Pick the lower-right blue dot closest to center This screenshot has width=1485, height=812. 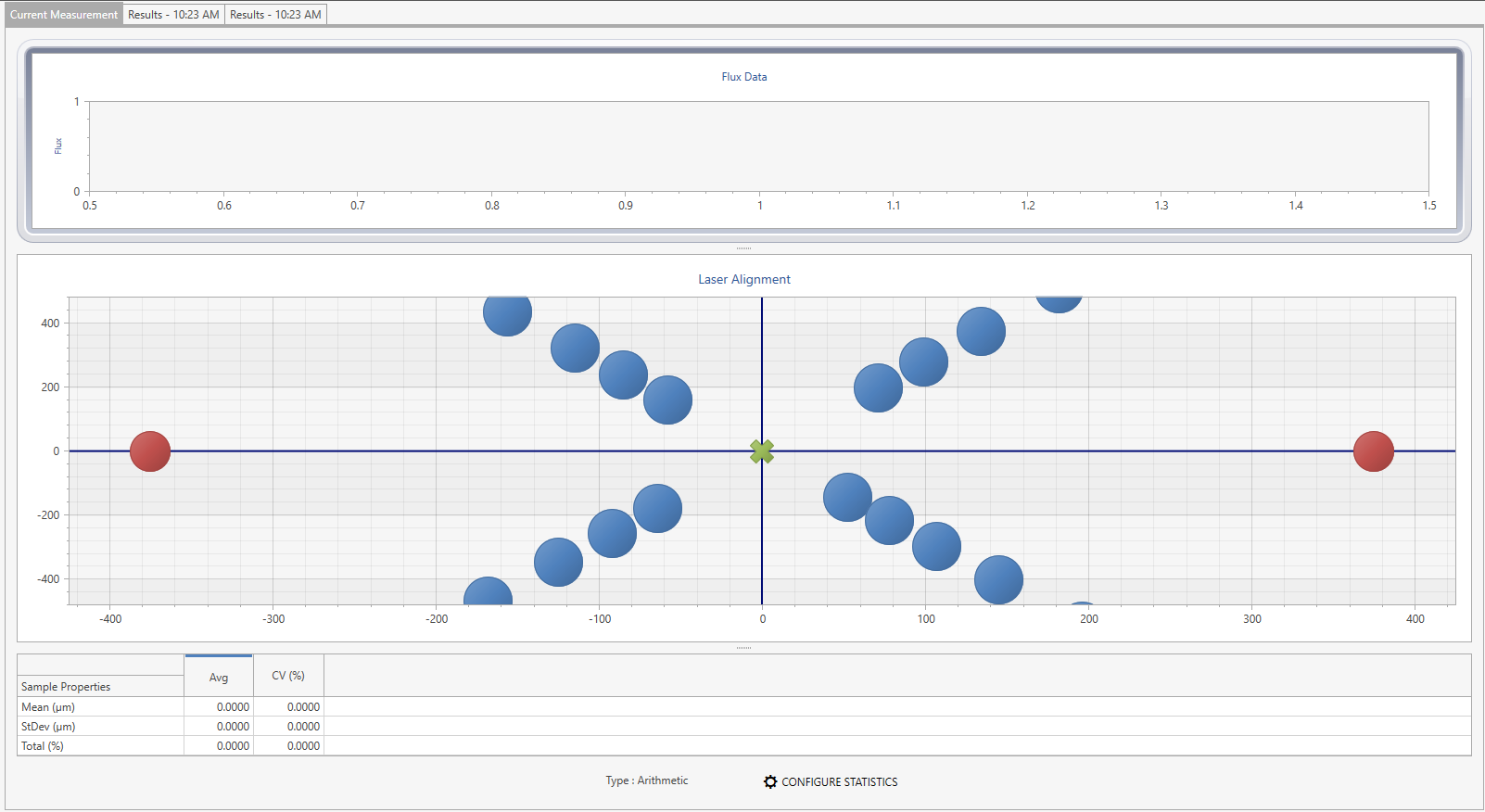coord(847,497)
